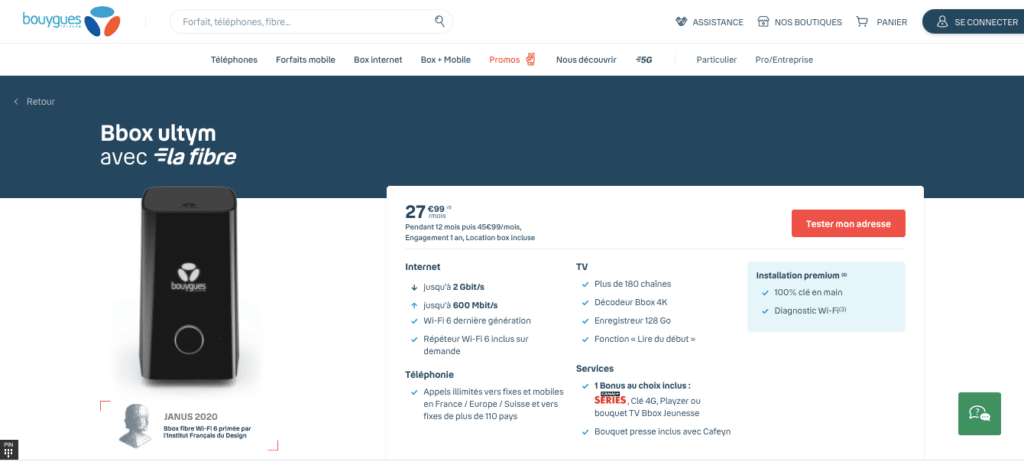Click the Fonction « Lire du début » text
Screen dimensions: 1024x462
pos(645,339)
